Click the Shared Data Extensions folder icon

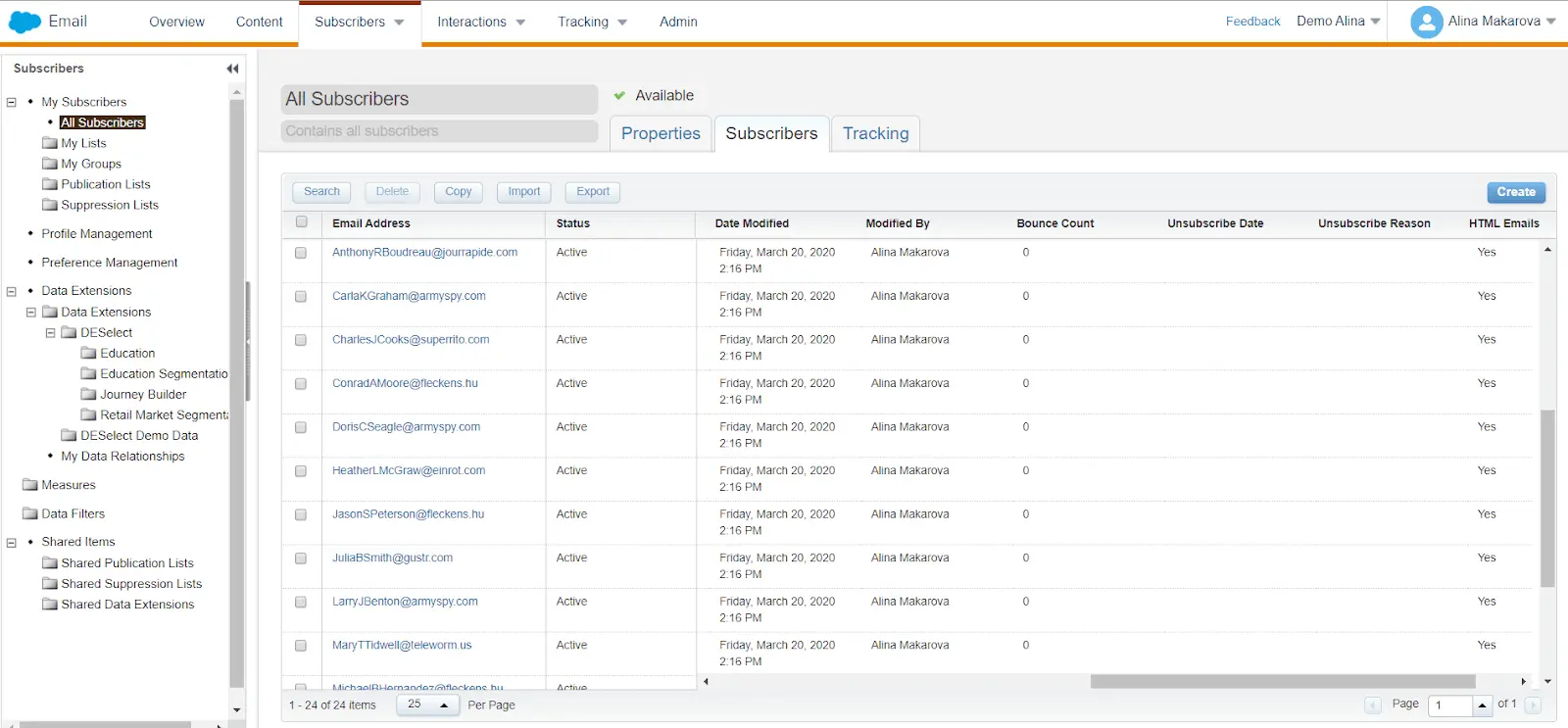click(50, 605)
